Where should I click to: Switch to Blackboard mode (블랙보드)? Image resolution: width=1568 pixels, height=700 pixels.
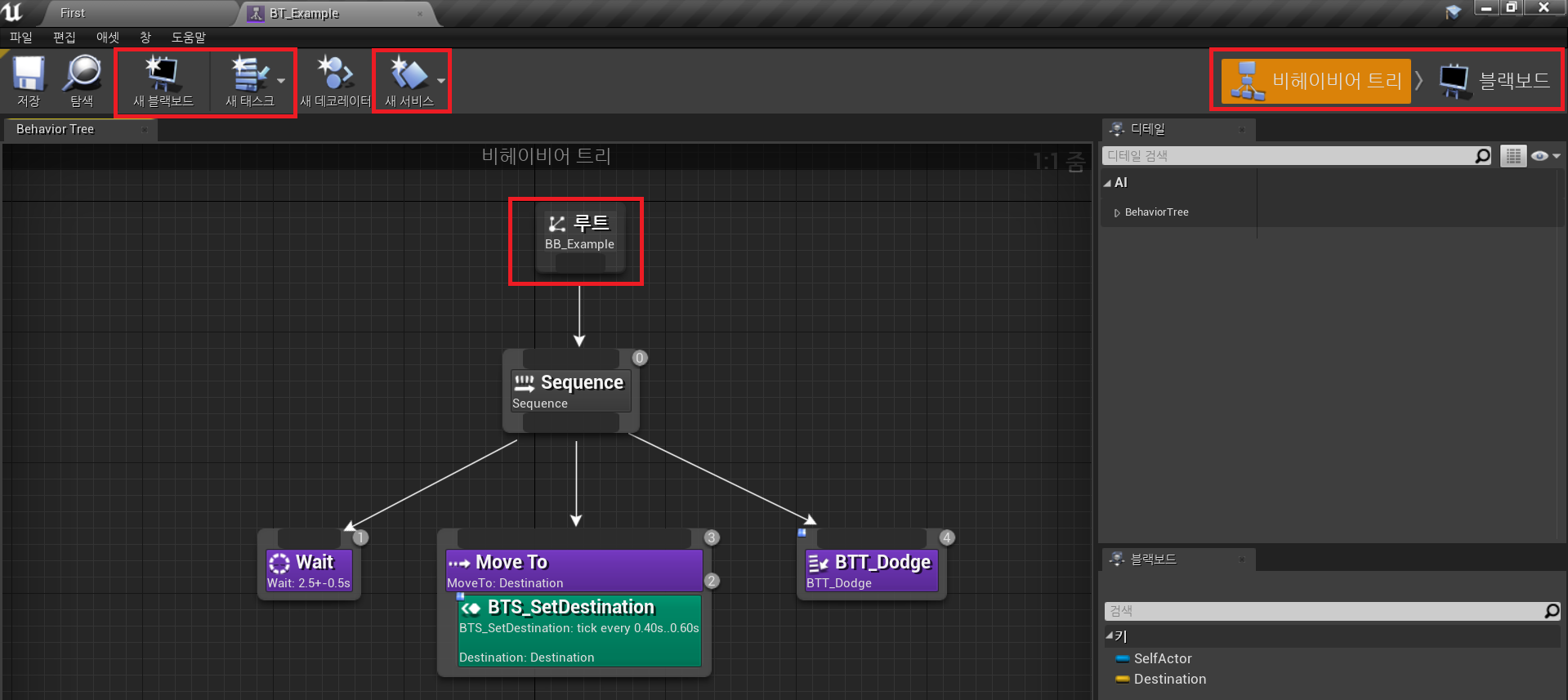pos(1494,81)
